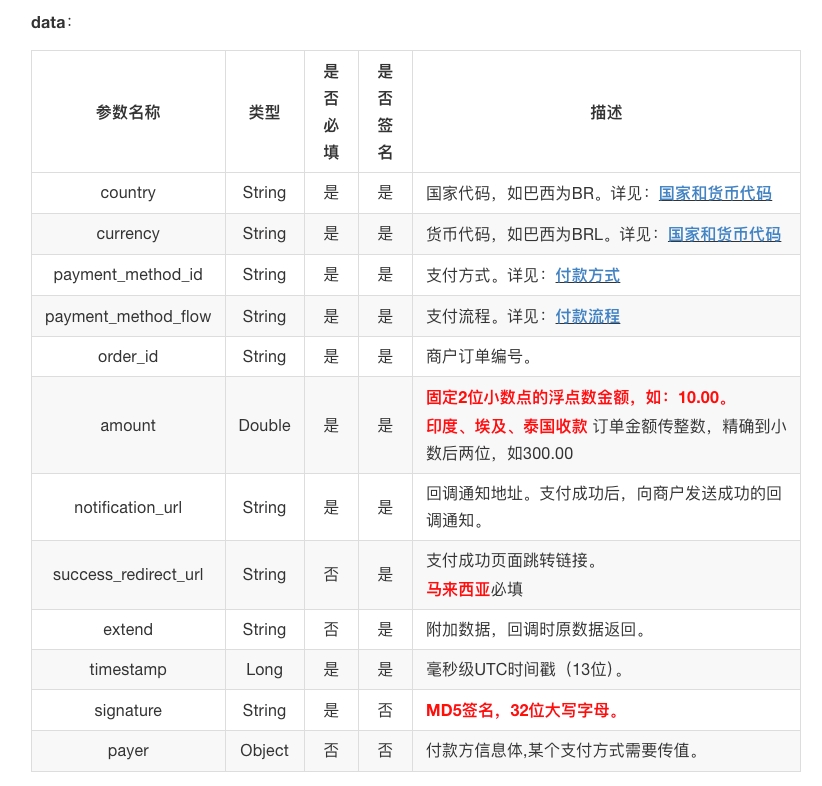822x786 pixels.
Task: Open 国家和货币代码 link in currency row
Action: tap(724, 234)
